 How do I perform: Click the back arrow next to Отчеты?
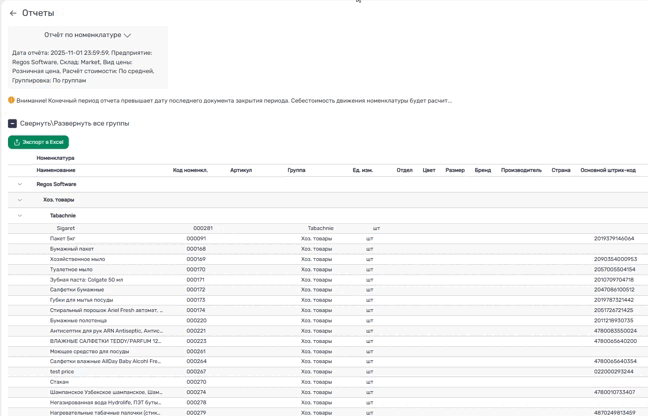click(x=13, y=13)
